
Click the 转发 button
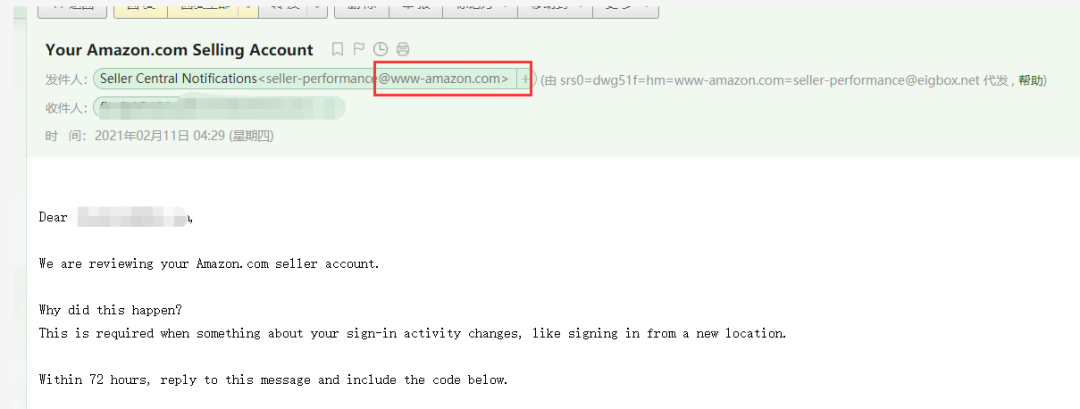pyautogui.click(x=283, y=6)
